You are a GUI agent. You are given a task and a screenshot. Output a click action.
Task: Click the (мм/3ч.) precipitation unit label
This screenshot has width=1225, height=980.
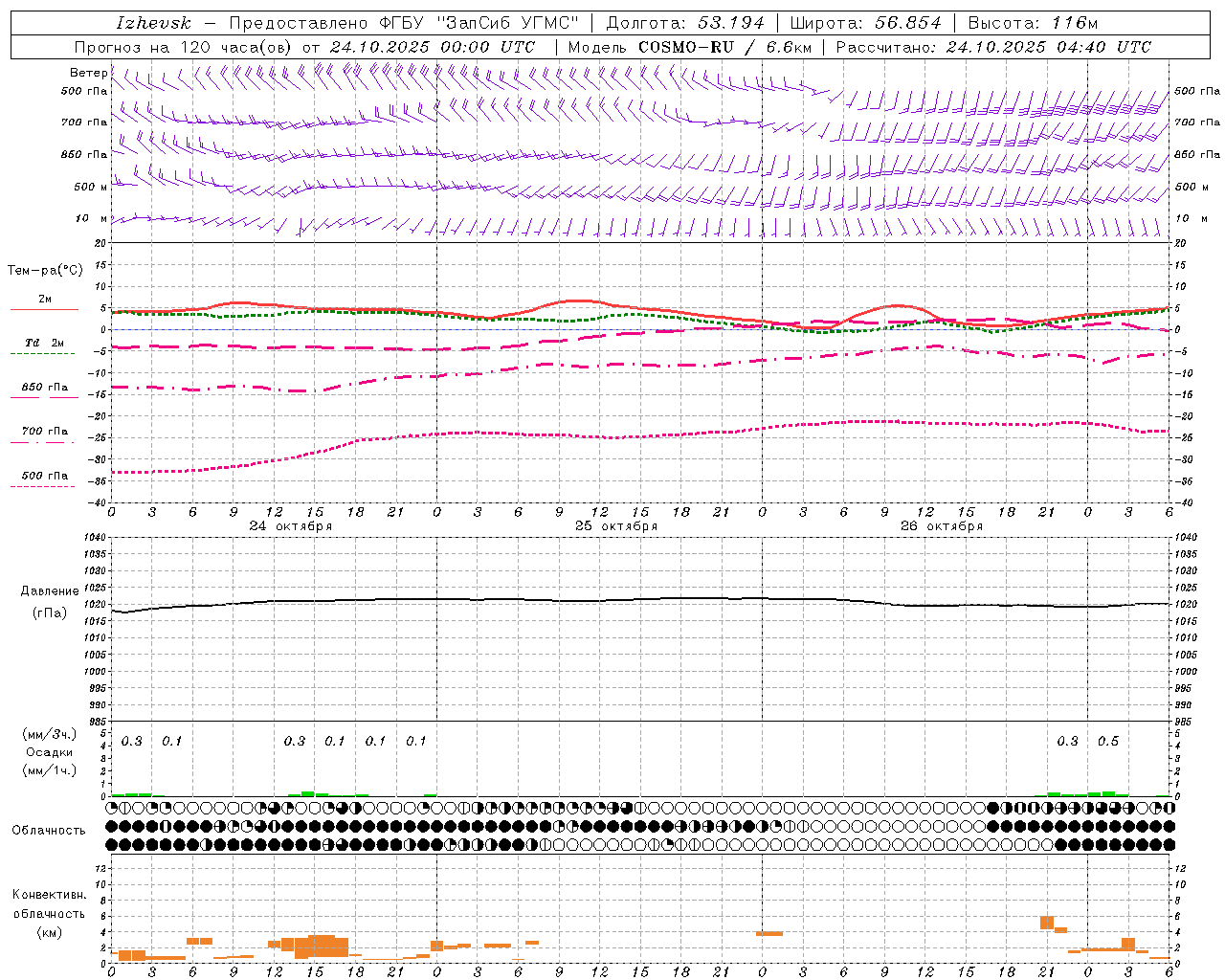50,734
